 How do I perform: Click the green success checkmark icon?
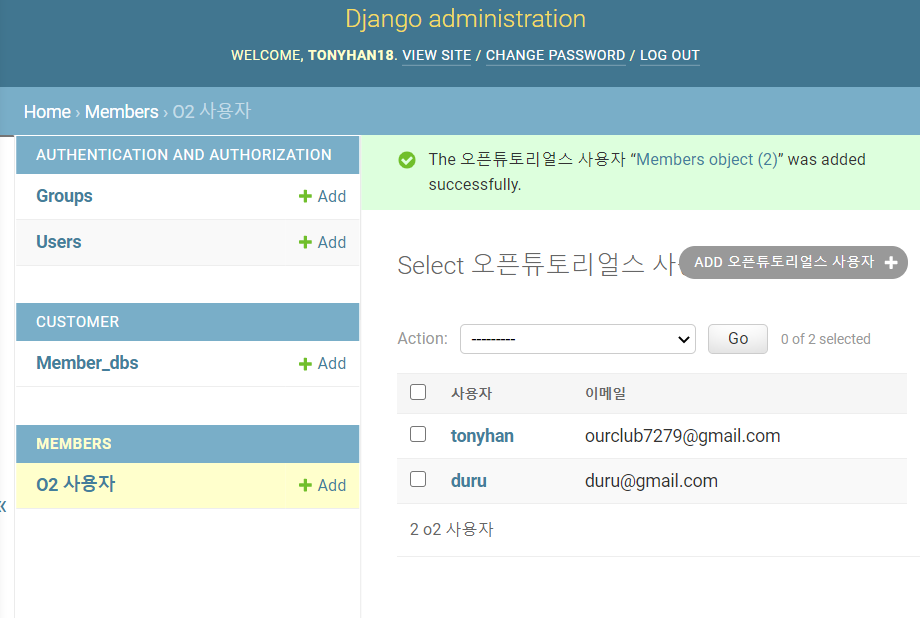pos(407,160)
